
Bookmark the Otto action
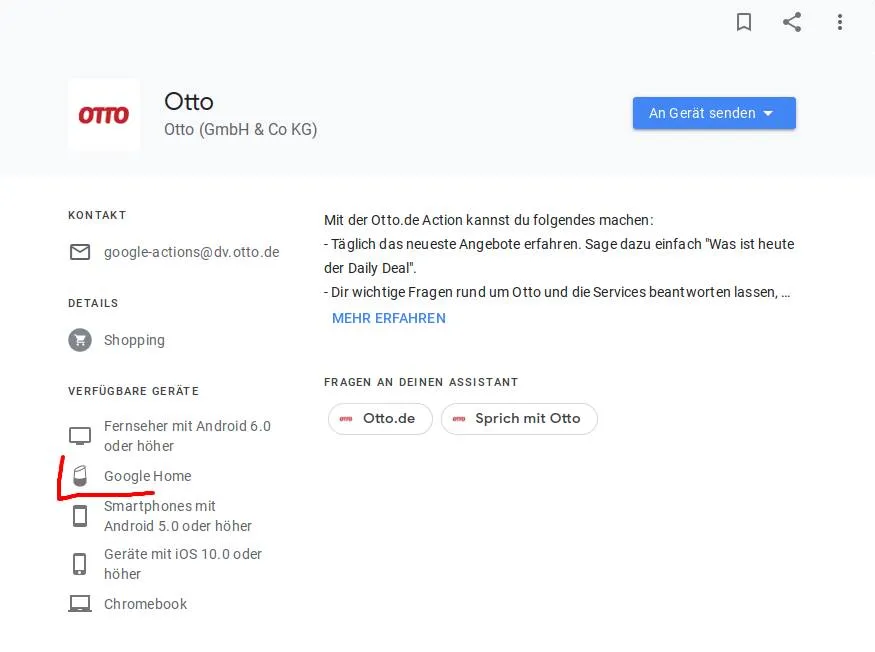pyautogui.click(x=744, y=22)
